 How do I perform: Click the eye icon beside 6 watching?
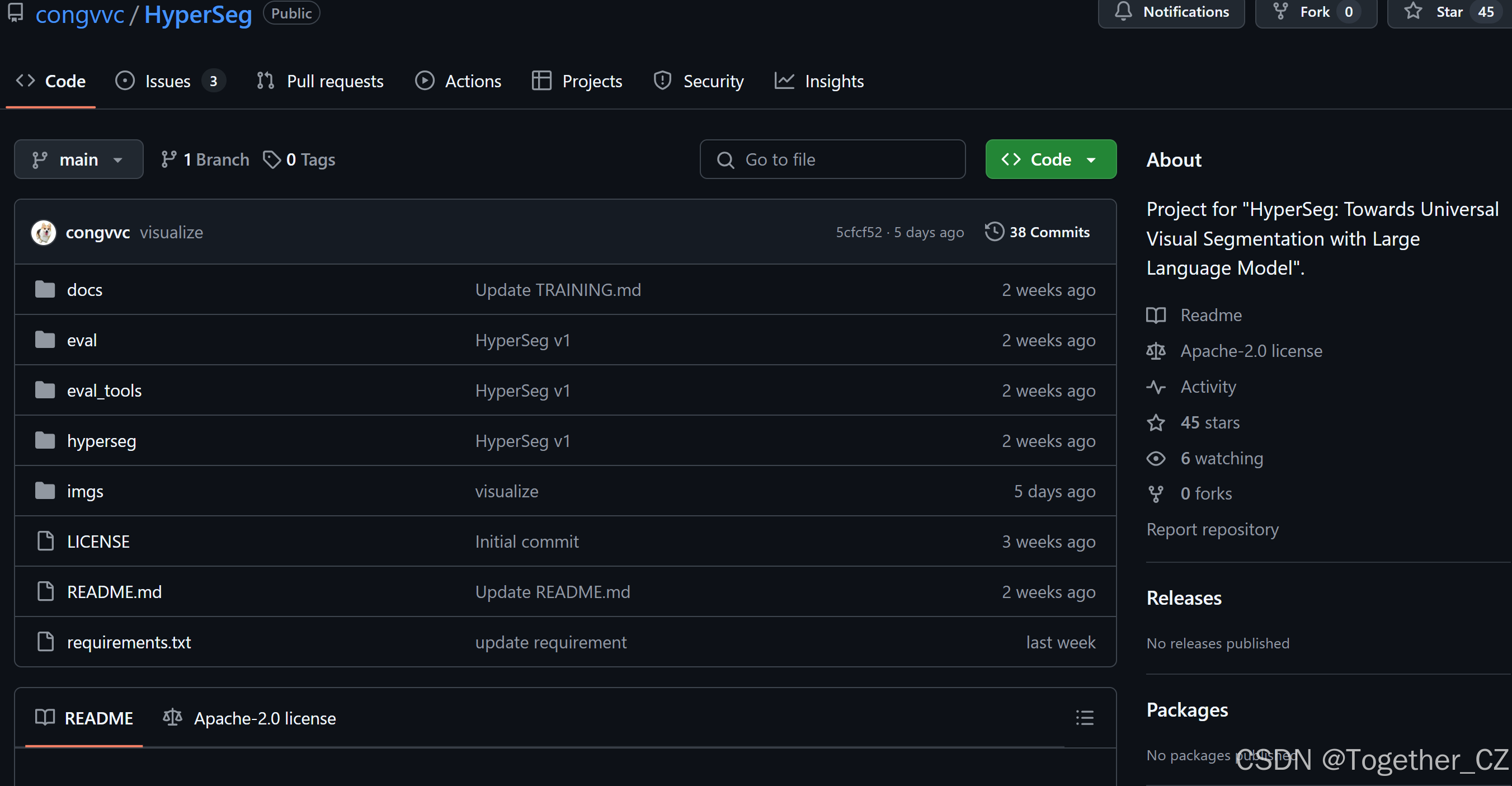click(x=1156, y=458)
